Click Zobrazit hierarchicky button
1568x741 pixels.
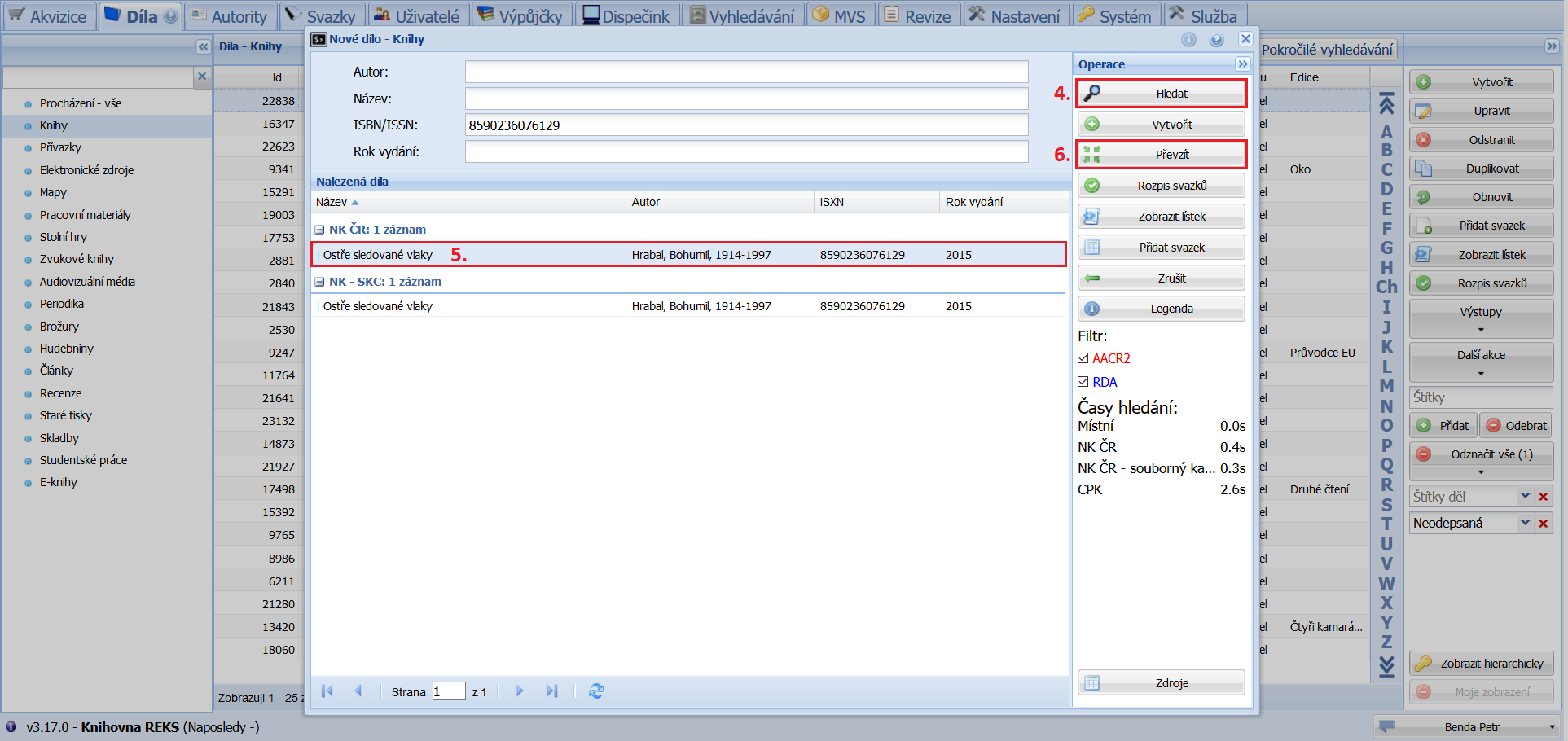tap(1482, 664)
